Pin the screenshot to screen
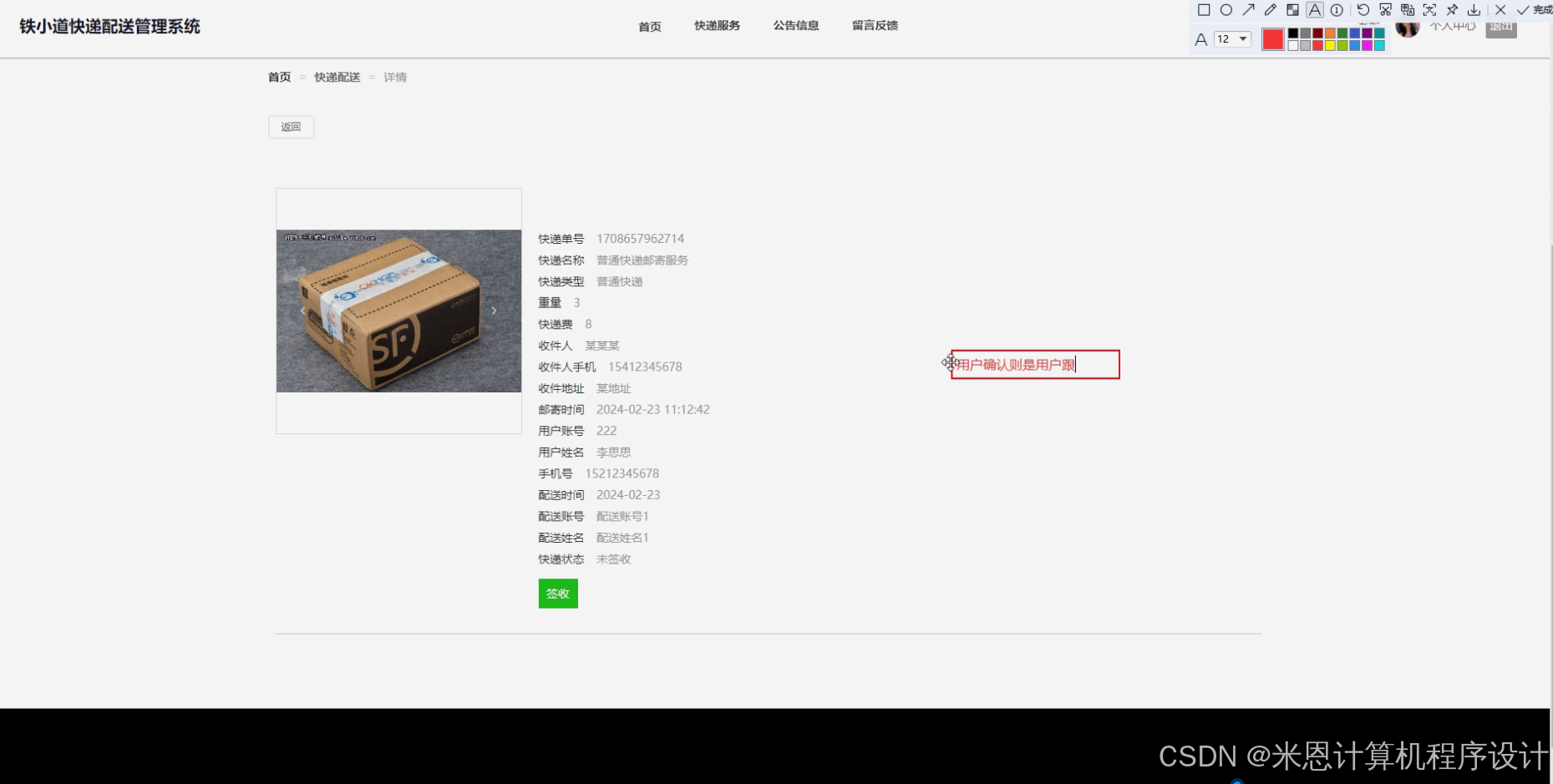1553x784 pixels. pyautogui.click(x=1452, y=10)
